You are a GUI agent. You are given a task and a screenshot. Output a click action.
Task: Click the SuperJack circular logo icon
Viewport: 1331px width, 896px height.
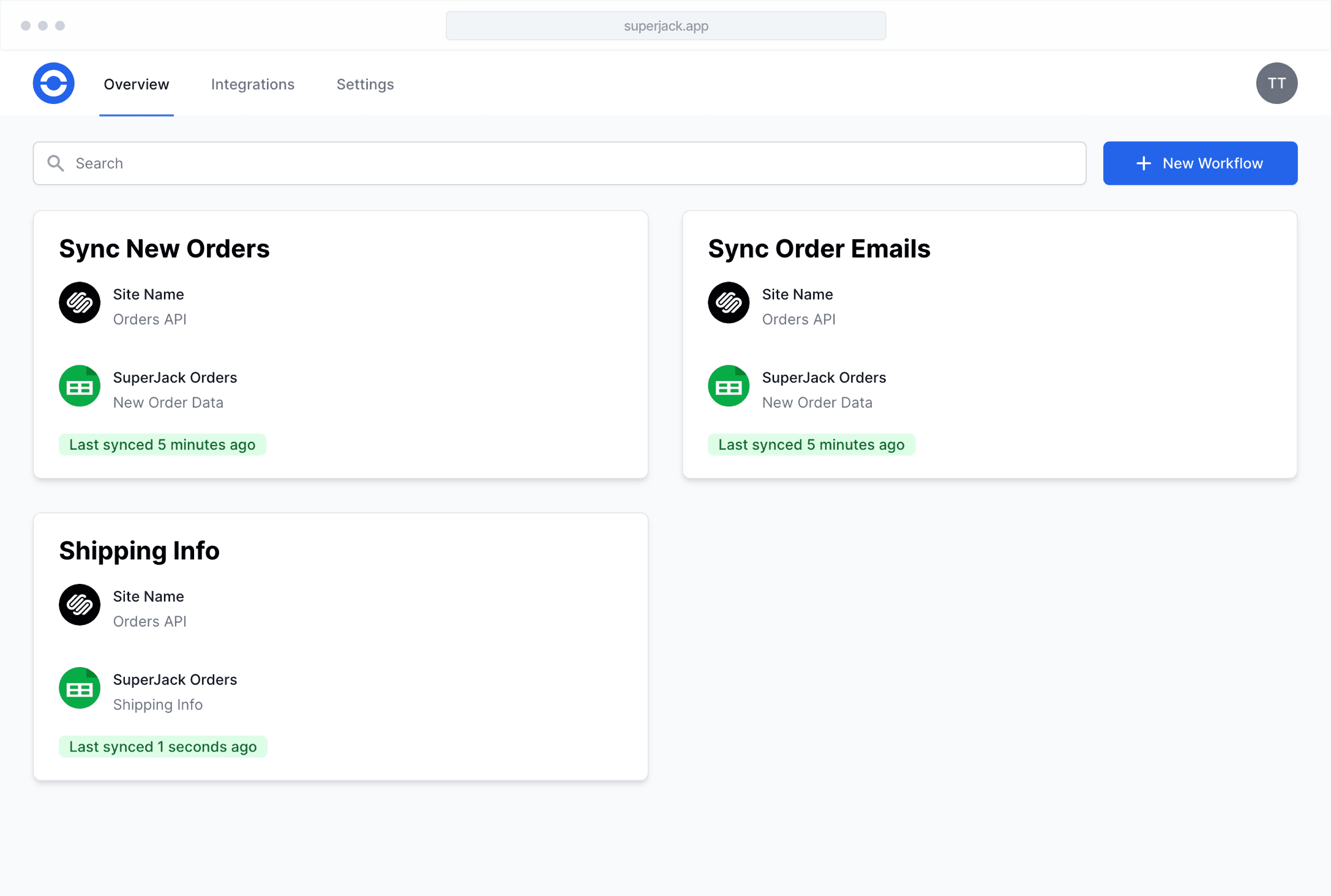[x=54, y=83]
